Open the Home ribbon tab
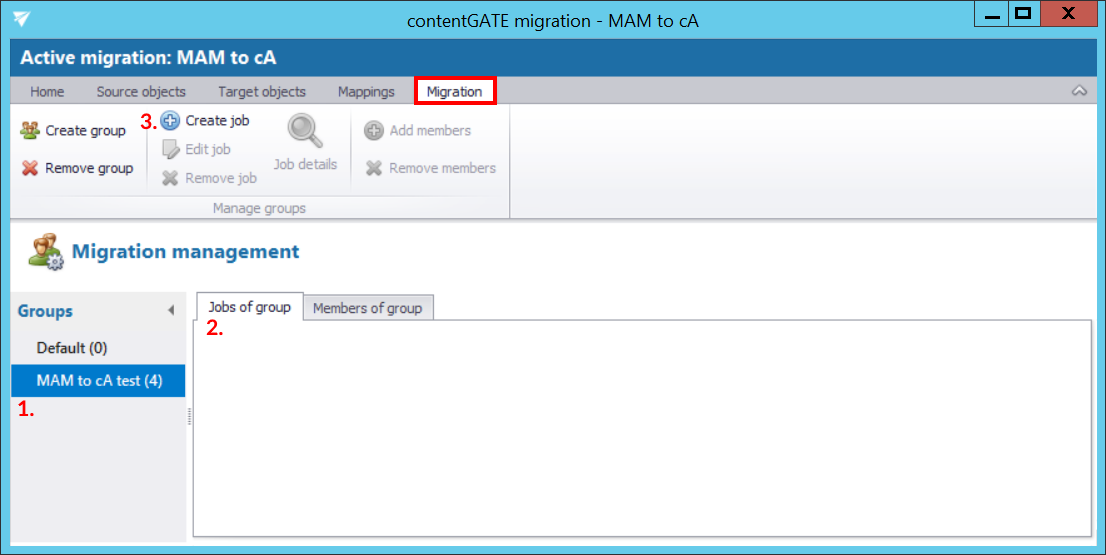 point(47,92)
